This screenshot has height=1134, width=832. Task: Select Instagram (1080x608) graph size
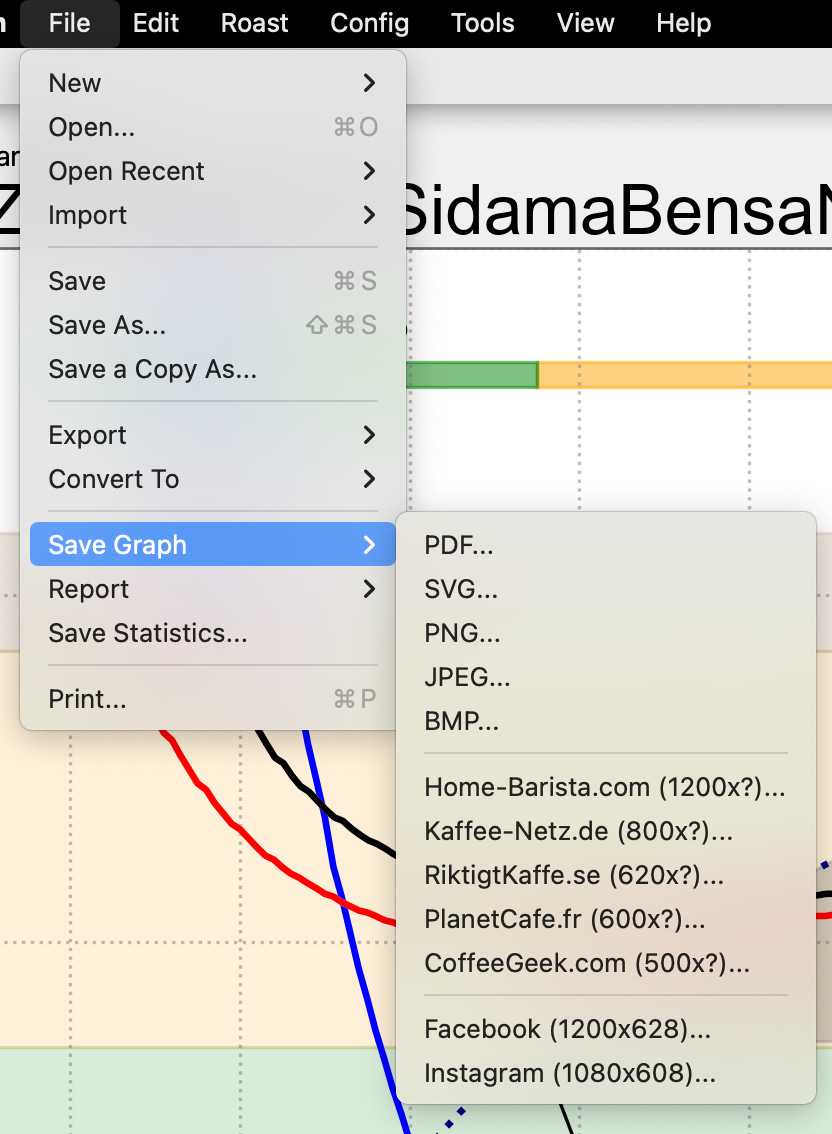(570, 1073)
